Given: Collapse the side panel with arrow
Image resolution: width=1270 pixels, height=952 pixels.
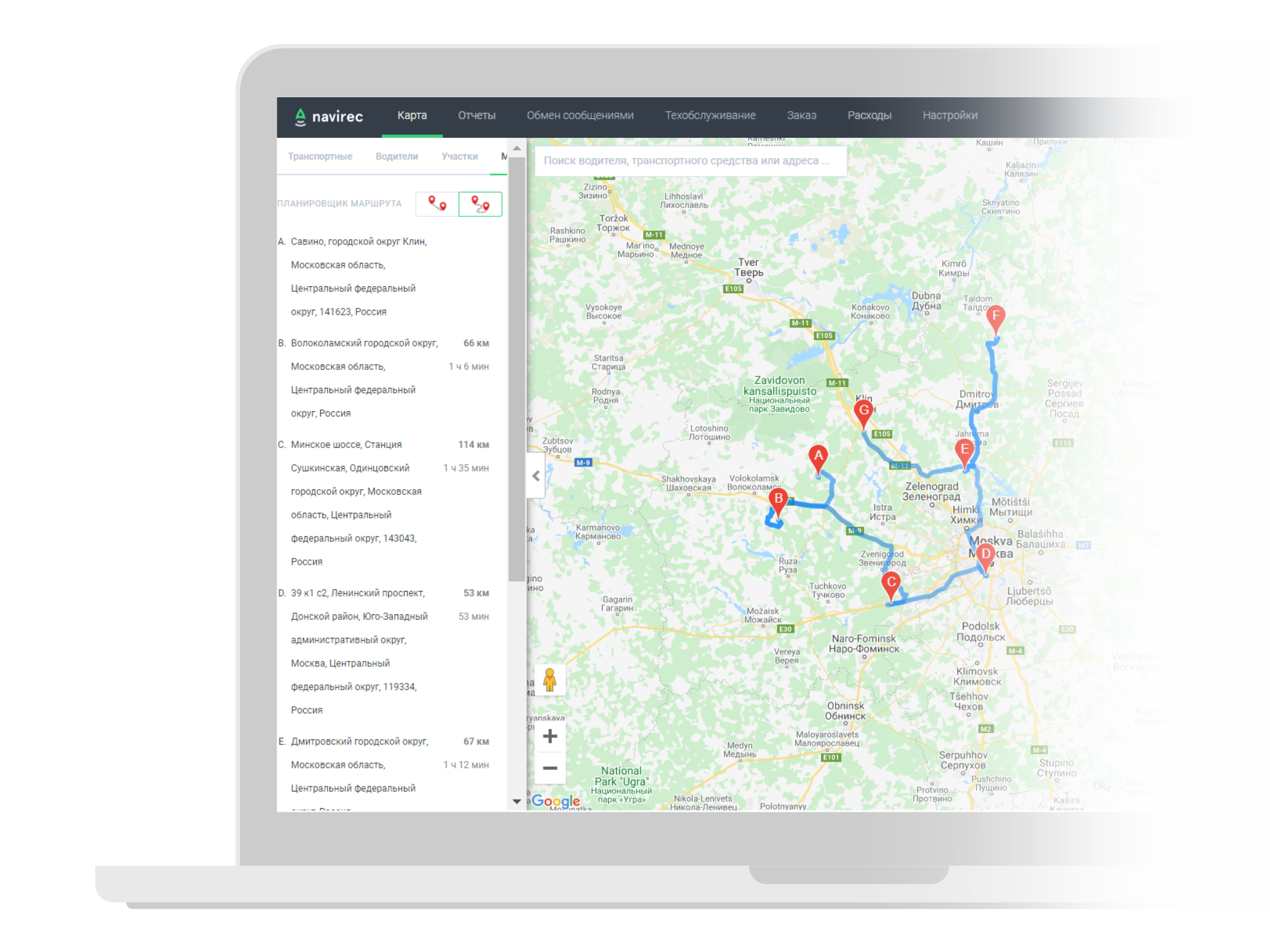Looking at the screenshot, I should 536,475.
